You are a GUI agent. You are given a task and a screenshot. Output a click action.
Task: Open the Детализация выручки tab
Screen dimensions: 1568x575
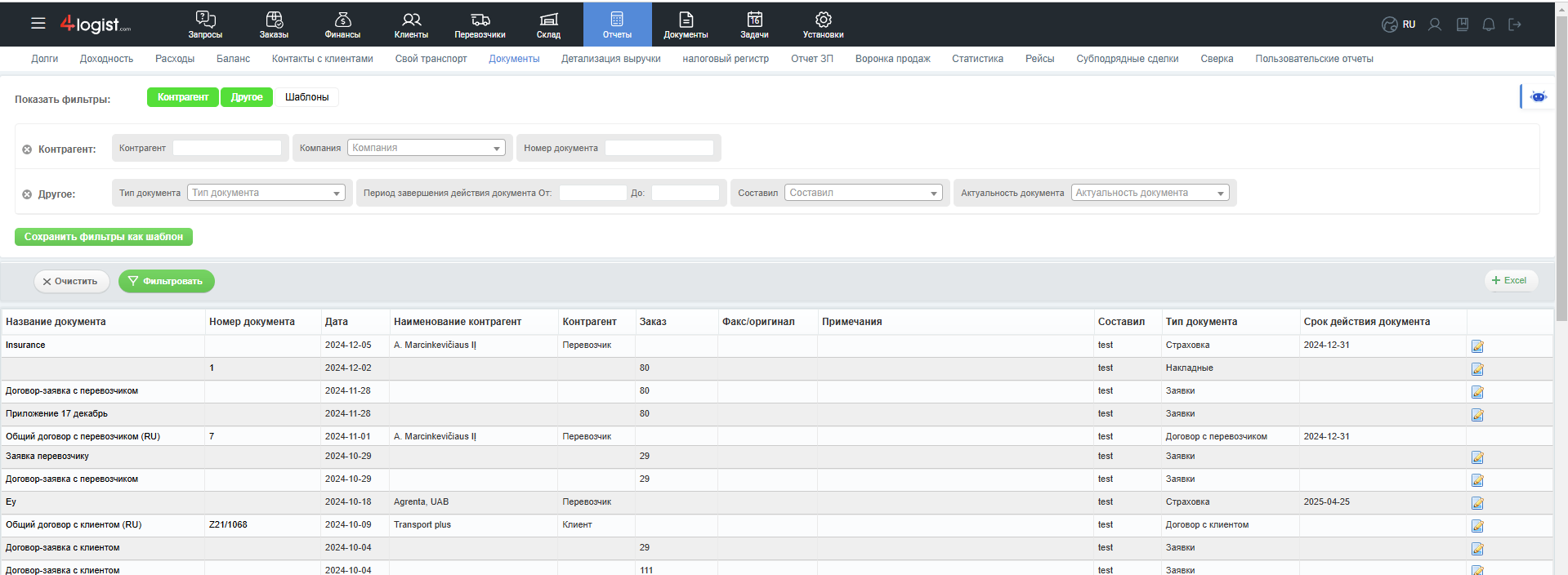tap(610, 59)
